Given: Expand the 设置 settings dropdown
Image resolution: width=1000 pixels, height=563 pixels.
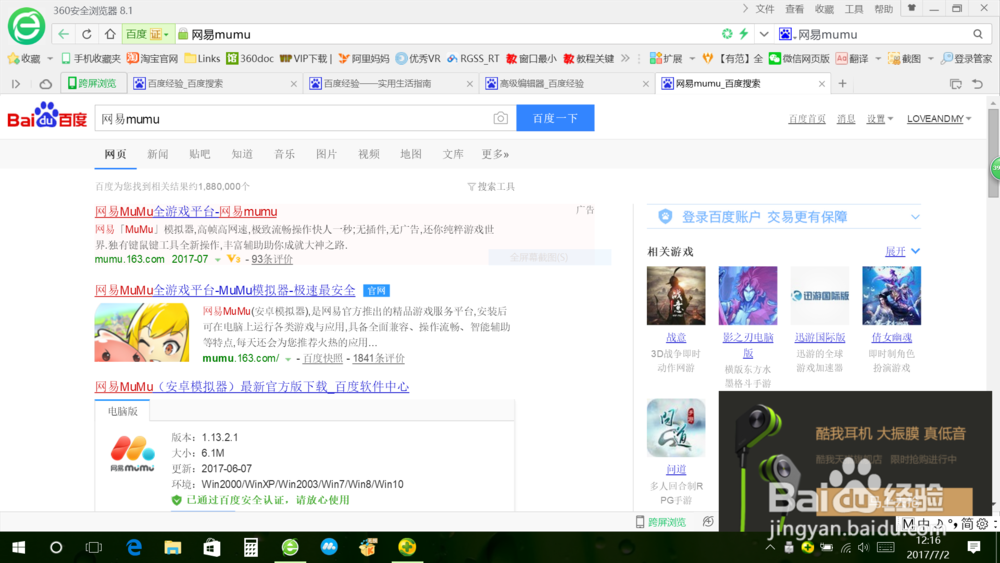Looking at the screenshot, I should (879, 119).
